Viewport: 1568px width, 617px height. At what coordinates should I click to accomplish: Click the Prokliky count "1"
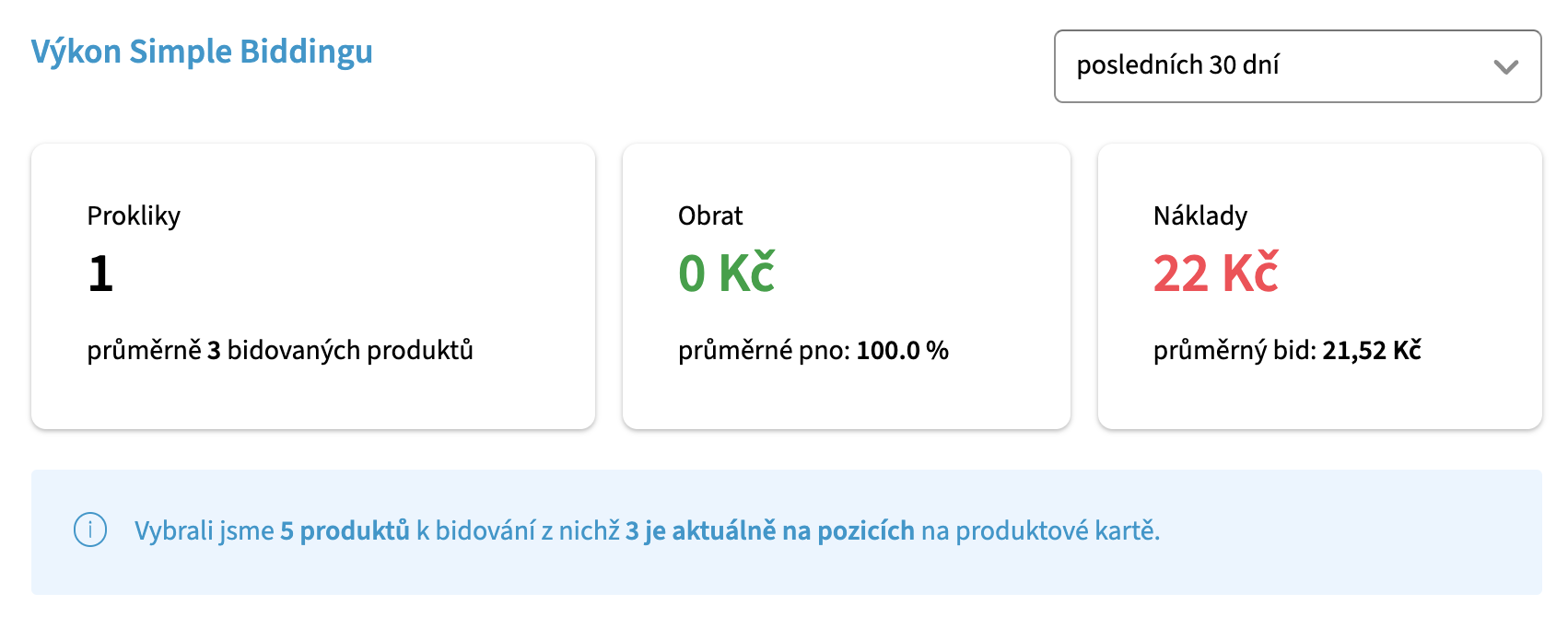(x=100, y=274)
